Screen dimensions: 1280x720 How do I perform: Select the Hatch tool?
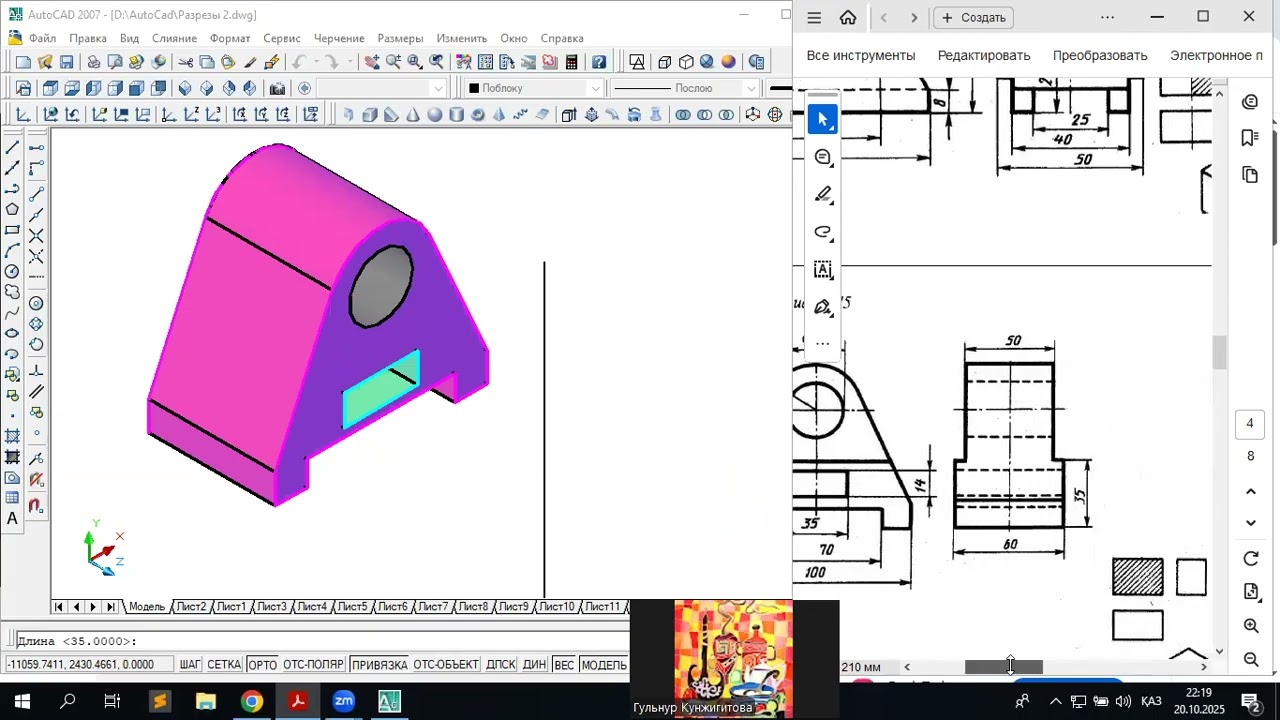12,436
